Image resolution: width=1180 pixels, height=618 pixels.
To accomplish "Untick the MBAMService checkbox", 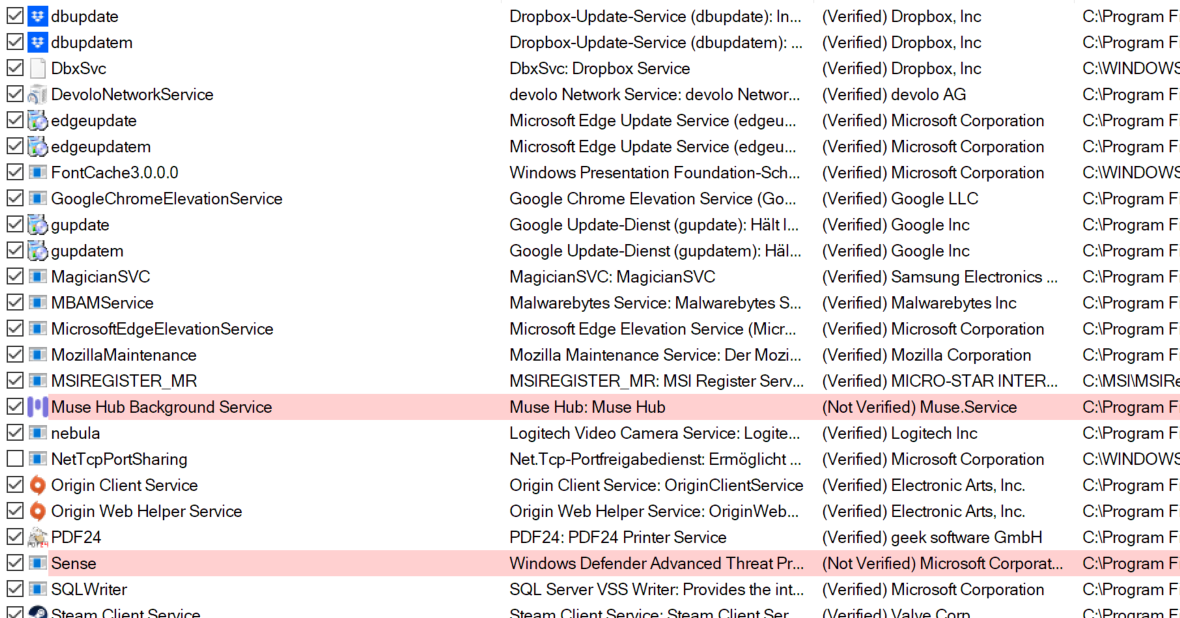I will coord(15,303).
